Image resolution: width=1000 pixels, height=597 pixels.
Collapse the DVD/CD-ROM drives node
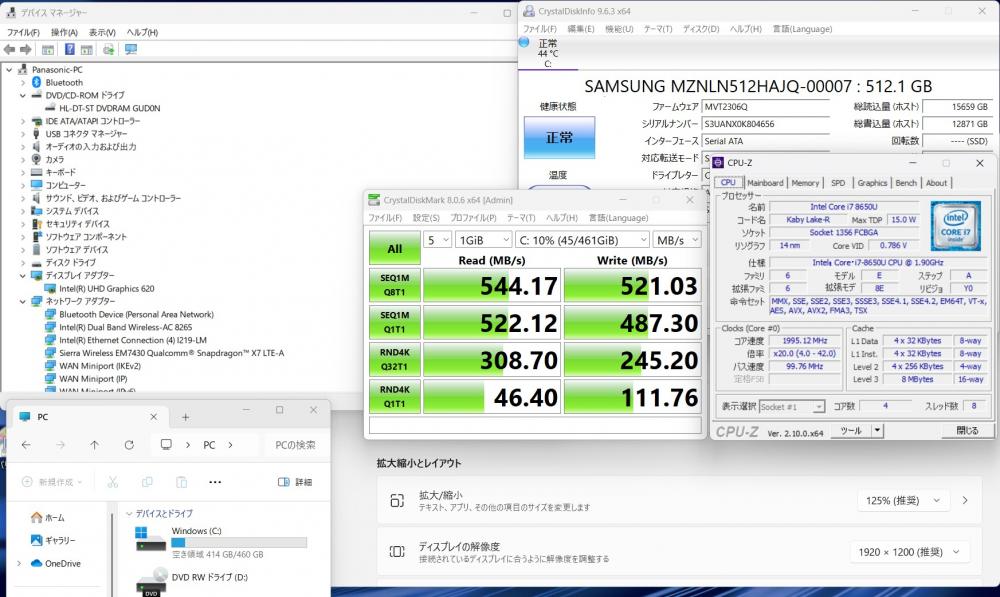[x=23, y=95]
